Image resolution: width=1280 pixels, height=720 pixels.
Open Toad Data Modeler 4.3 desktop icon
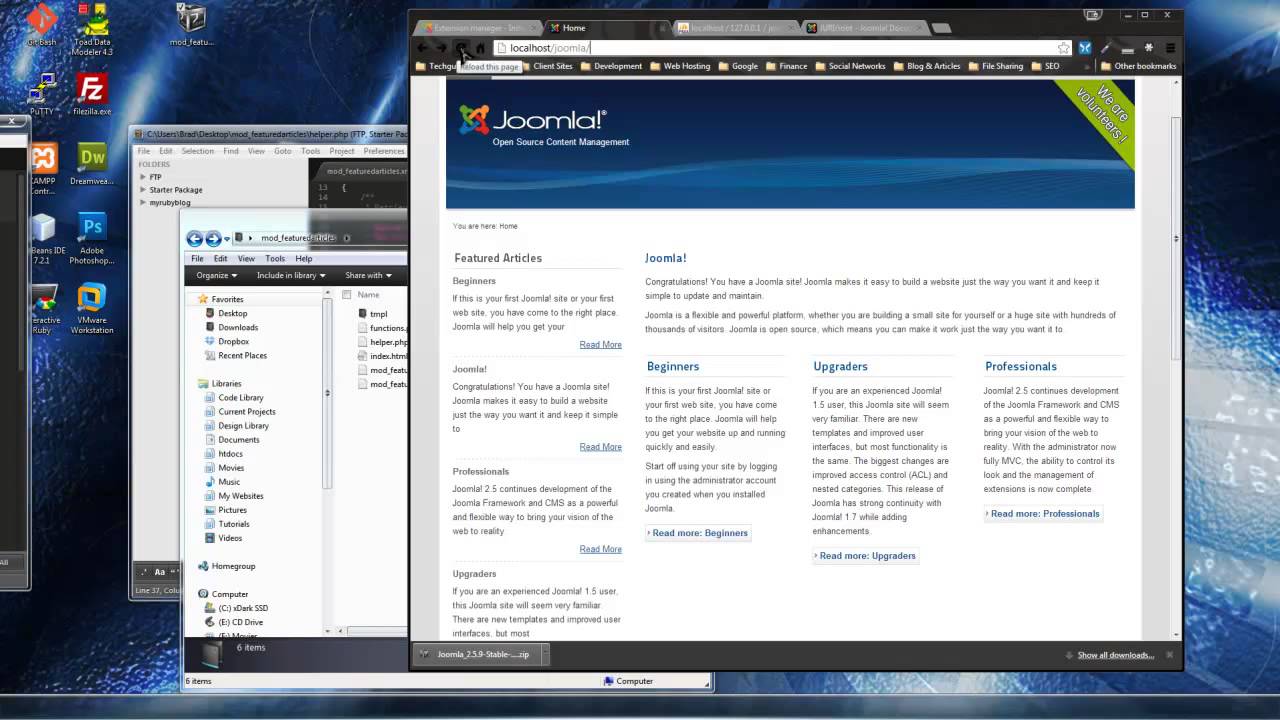[92, 30]
